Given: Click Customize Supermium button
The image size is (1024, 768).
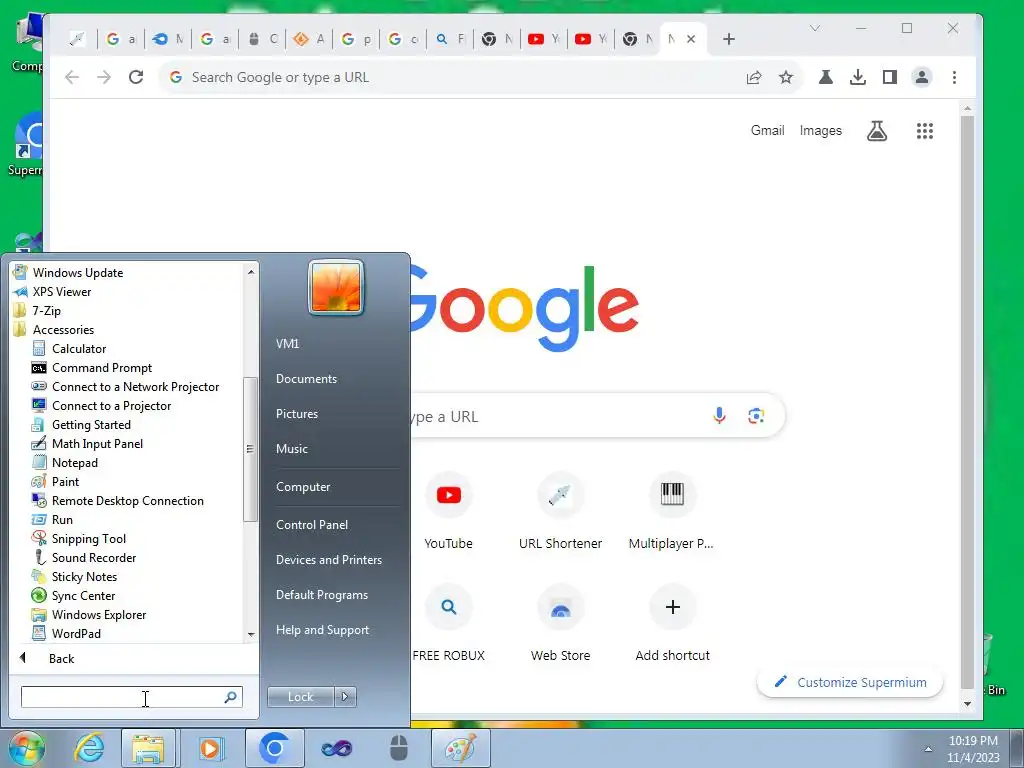Looking at the screenshot, I should tap(850, 682).
